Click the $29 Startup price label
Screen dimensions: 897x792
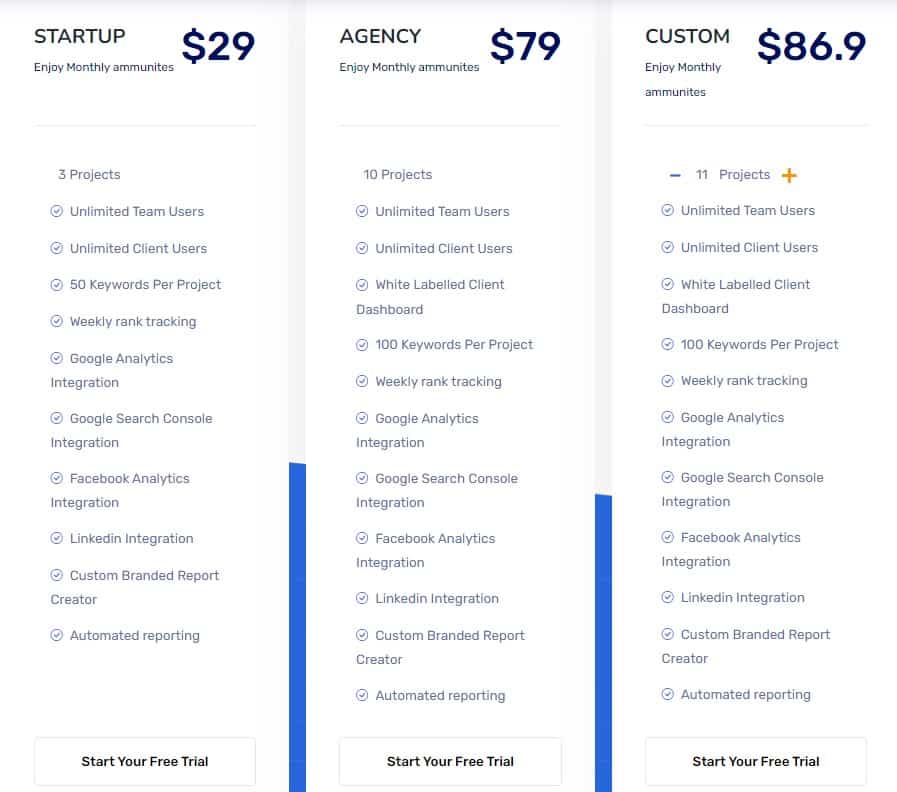pos(218,46)
